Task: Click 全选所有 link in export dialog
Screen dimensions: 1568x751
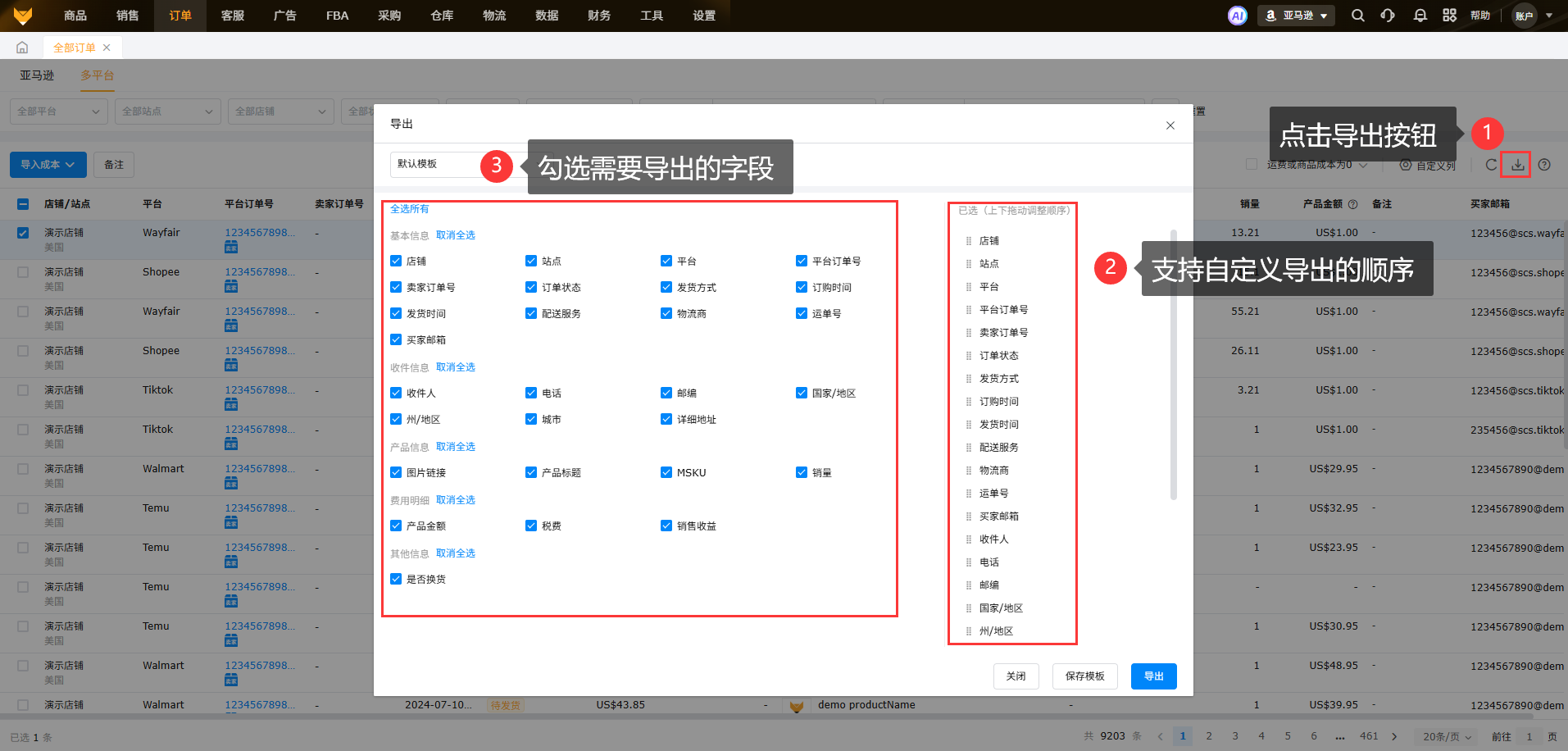Action: [x=409, y=209]
